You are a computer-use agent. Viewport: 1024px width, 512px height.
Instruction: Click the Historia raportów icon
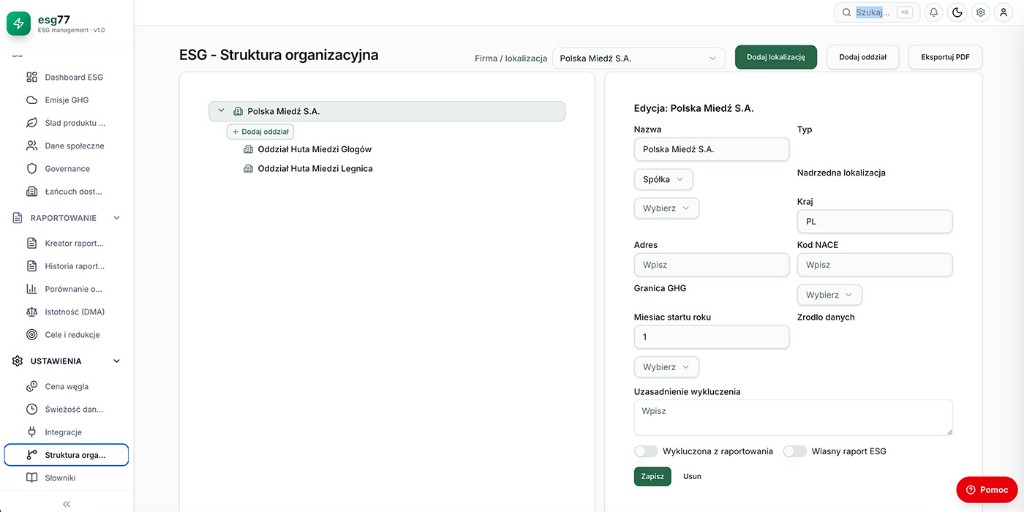(31, 266)
